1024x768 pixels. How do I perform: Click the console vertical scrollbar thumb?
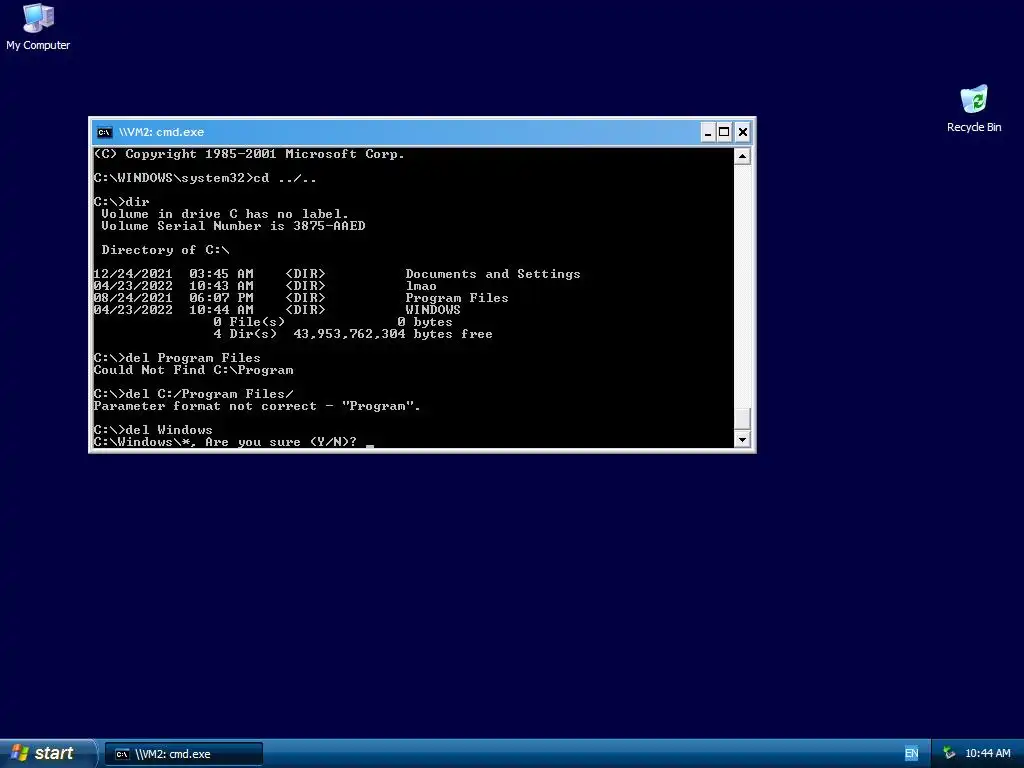pos(742,418)
